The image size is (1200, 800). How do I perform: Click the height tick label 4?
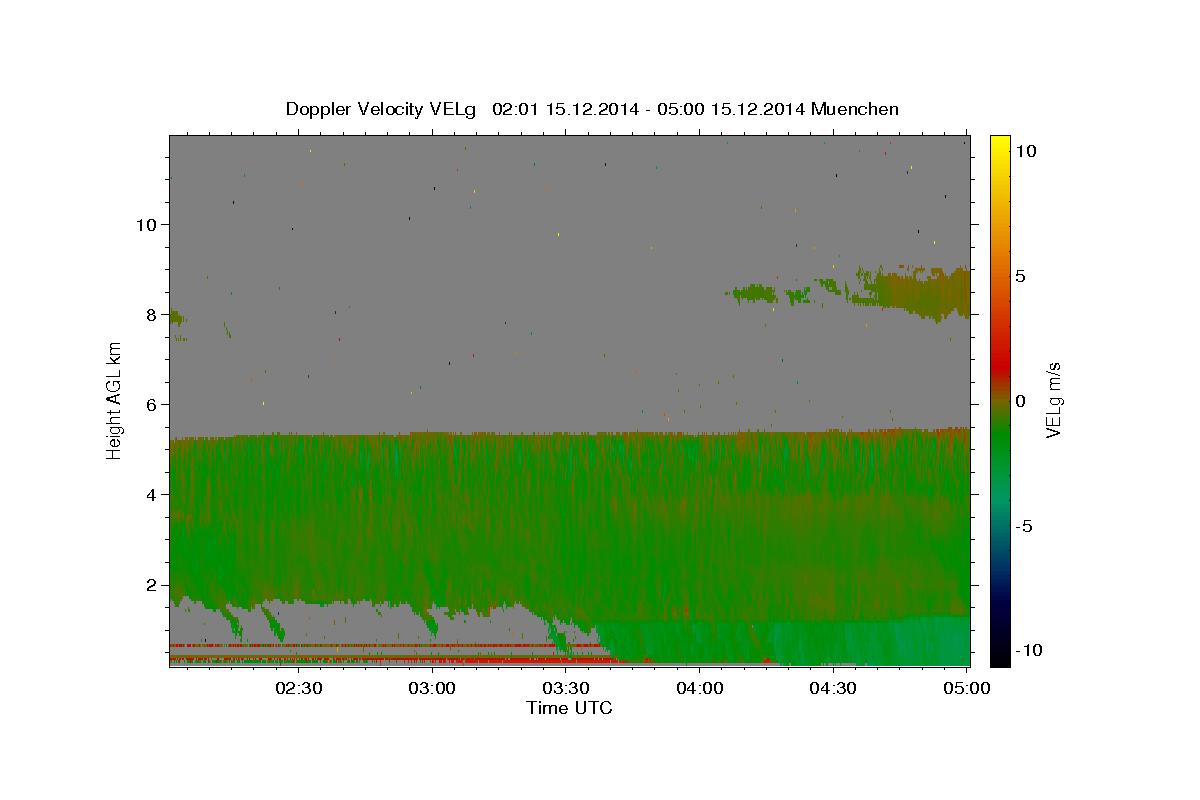click(152, 494)
